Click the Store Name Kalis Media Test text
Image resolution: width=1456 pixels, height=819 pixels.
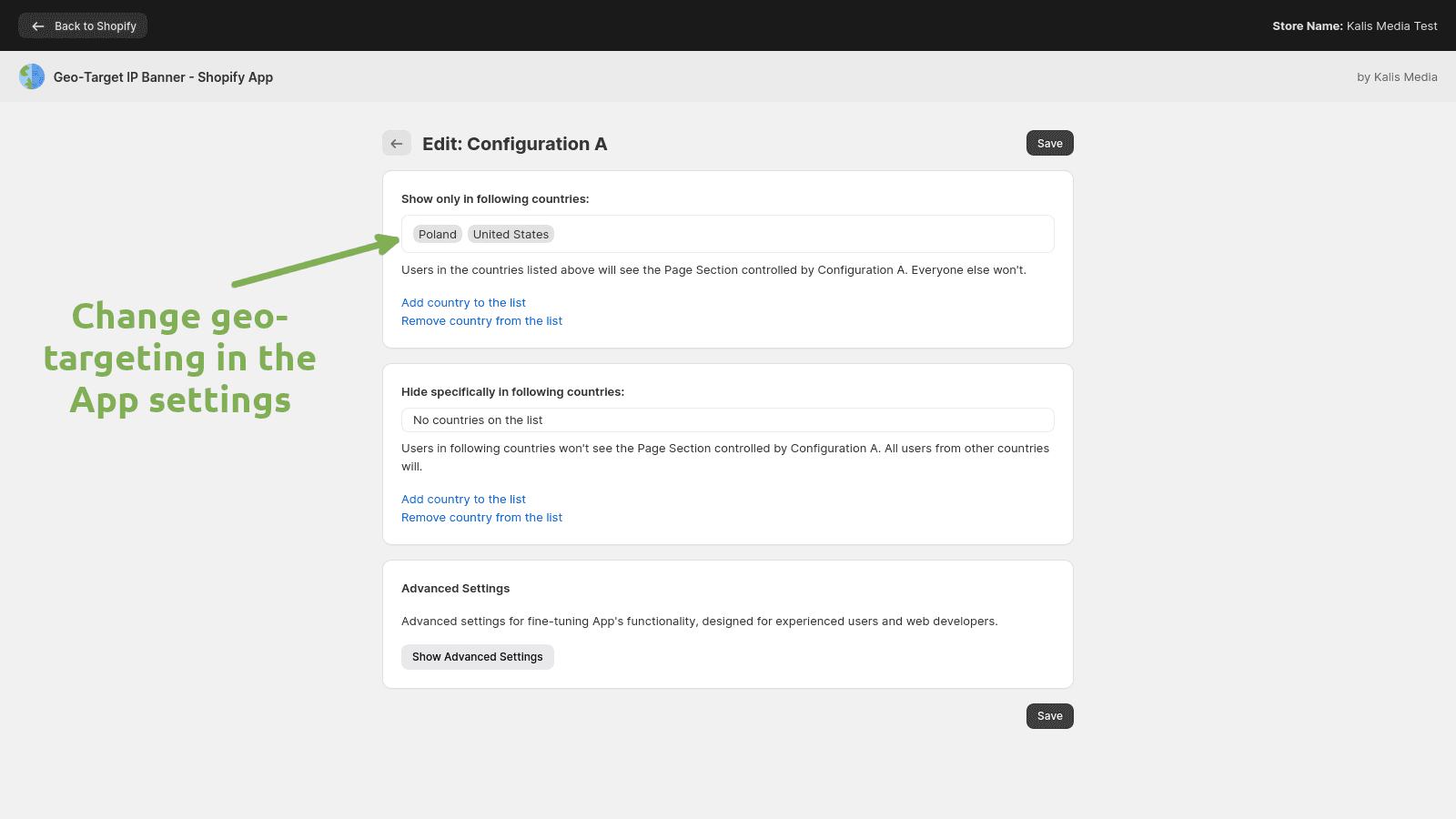pyautogui.click(x=1354, y=25)
